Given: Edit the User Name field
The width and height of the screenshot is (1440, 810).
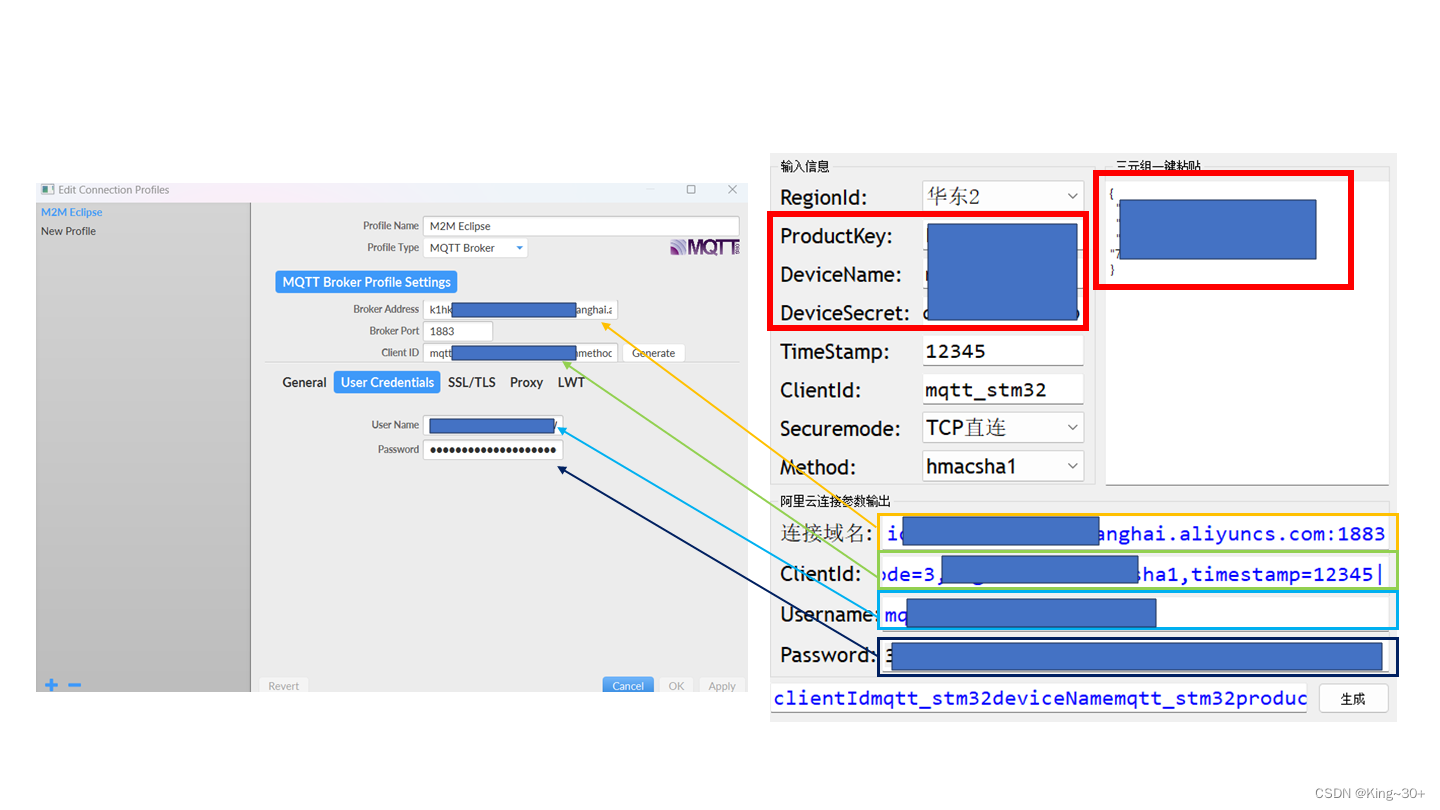Looking at the screenshot, I should (493, 425).
